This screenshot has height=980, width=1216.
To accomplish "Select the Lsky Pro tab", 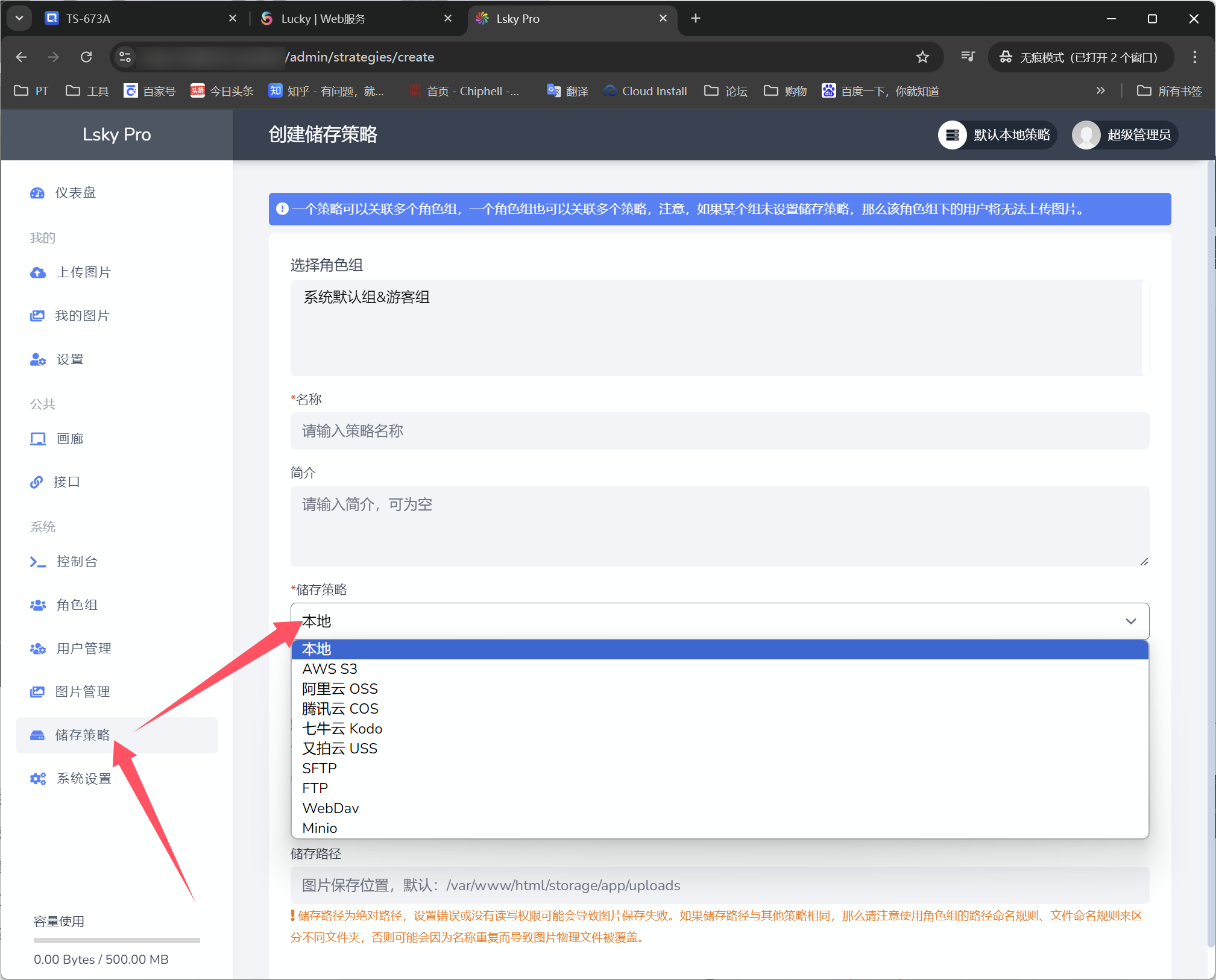I will click(x=573, y=19).
